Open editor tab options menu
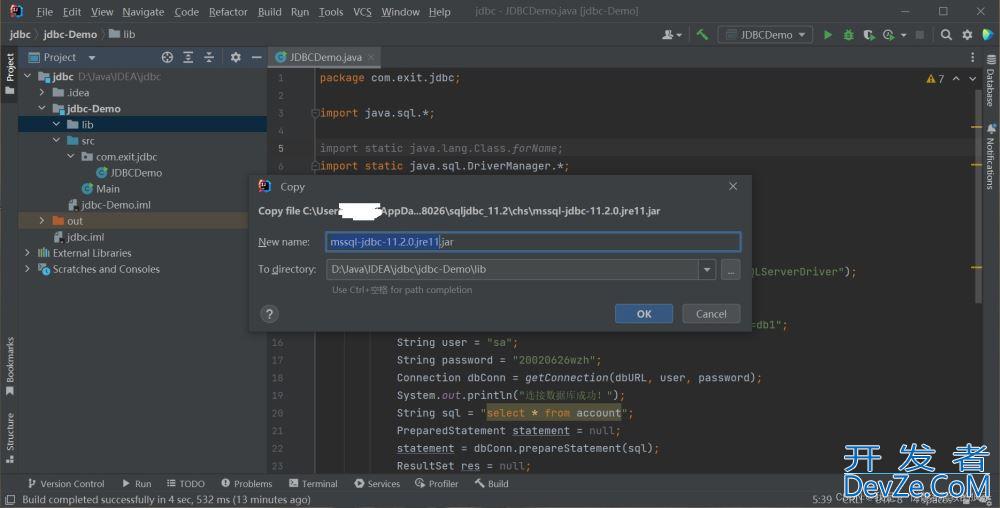The height and width of the screenshot is (508, 1000). point(973,57)
